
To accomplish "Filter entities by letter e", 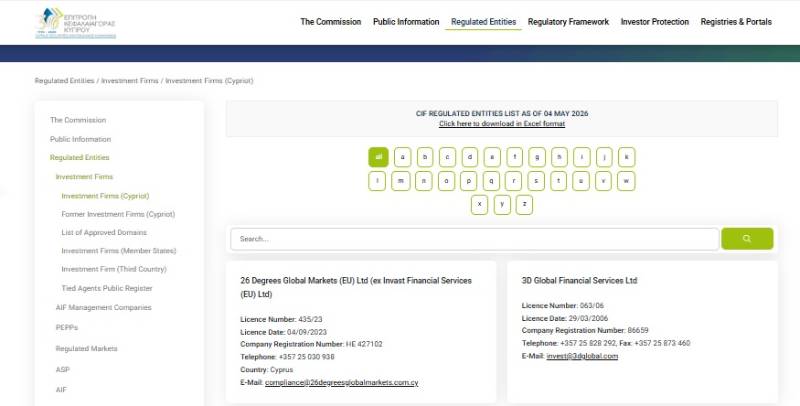I will pyautogui.click(x=492, y=157).
